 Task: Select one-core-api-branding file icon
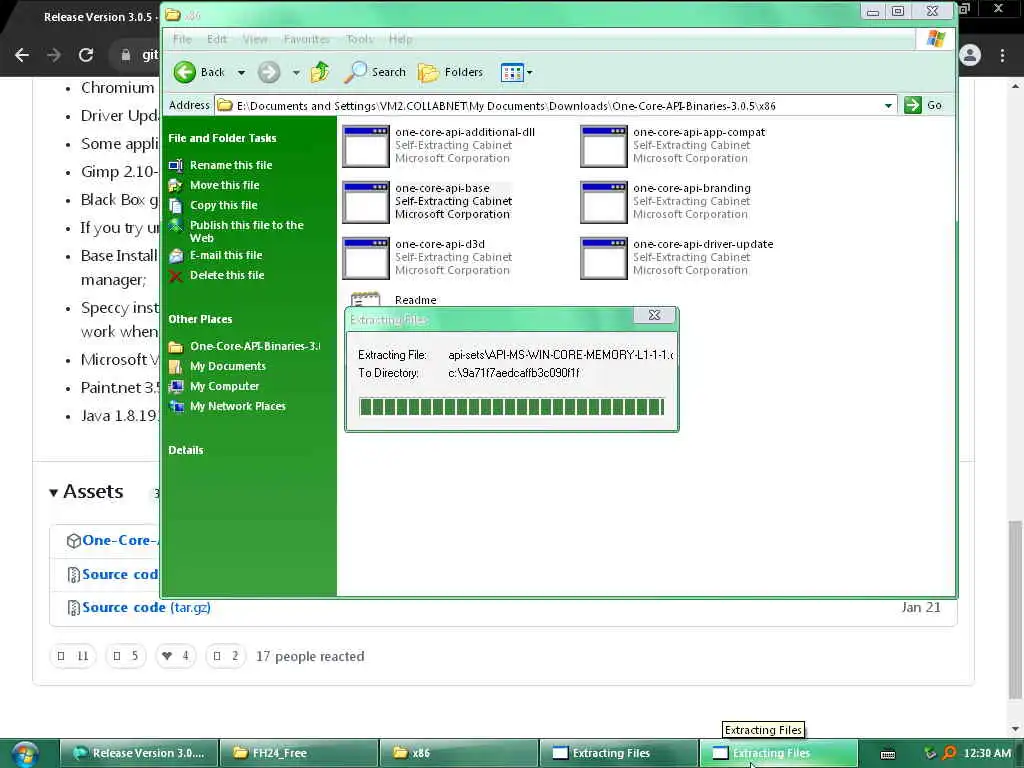tap(603, 202)
